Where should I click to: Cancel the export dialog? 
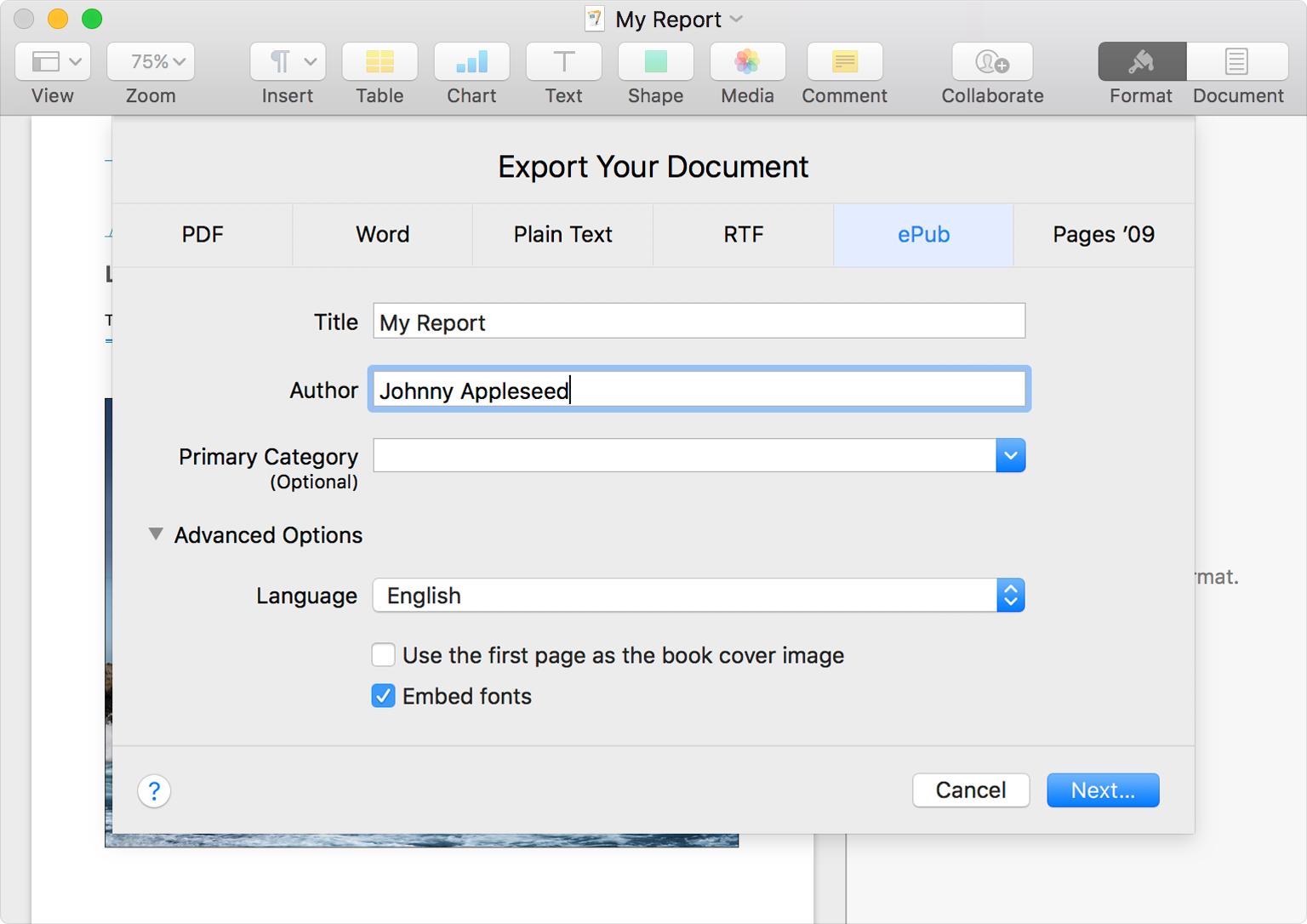point(970,790)
